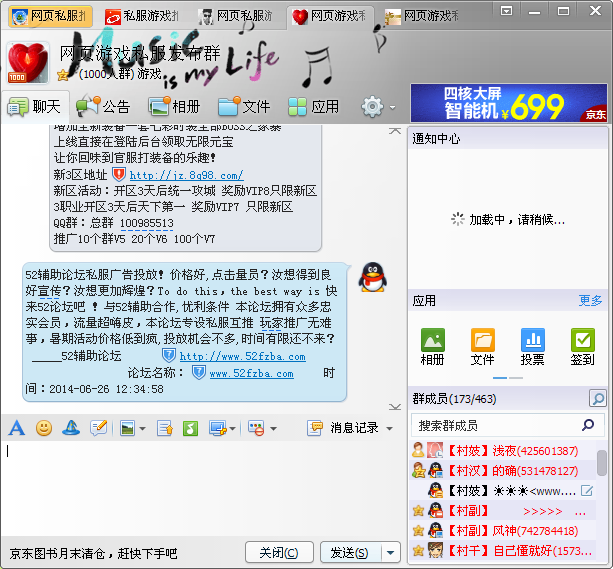Open the 消息记录 message history dropdown
This screenshot has width=613, height=569.
point(352,428)
